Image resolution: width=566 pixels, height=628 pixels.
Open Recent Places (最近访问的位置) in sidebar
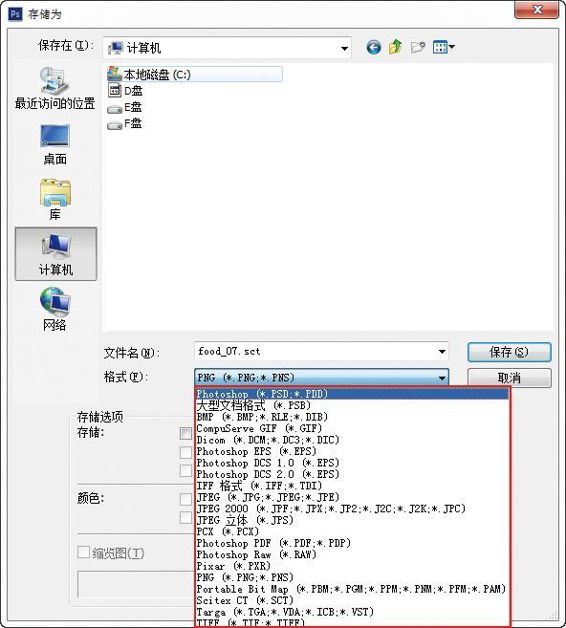[55, 88]
